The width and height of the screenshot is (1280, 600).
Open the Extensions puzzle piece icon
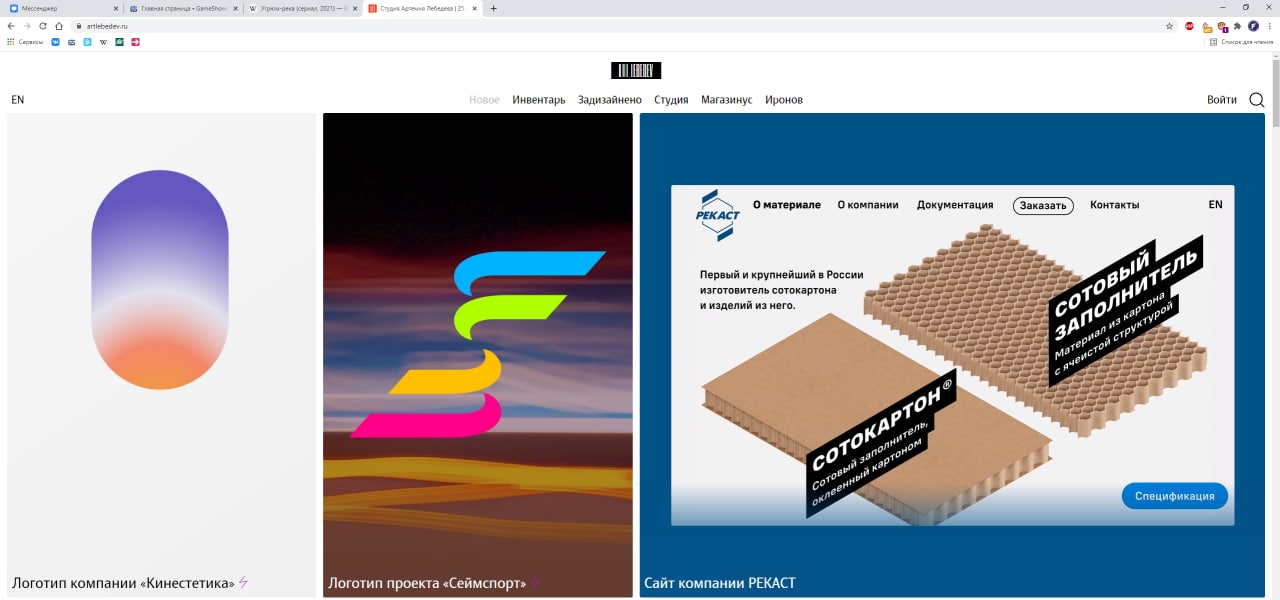point(1238,26)
